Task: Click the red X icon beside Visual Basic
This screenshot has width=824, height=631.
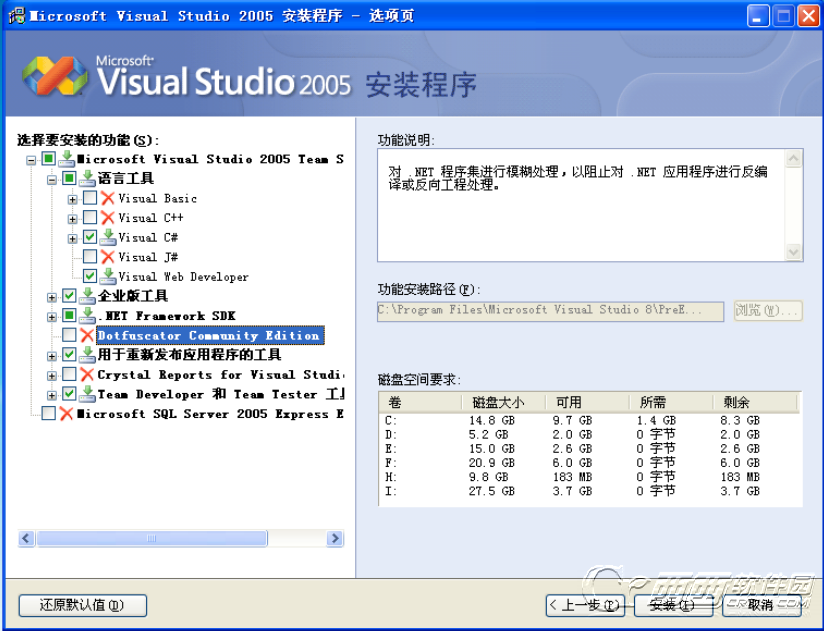Action: coord(108,198)
